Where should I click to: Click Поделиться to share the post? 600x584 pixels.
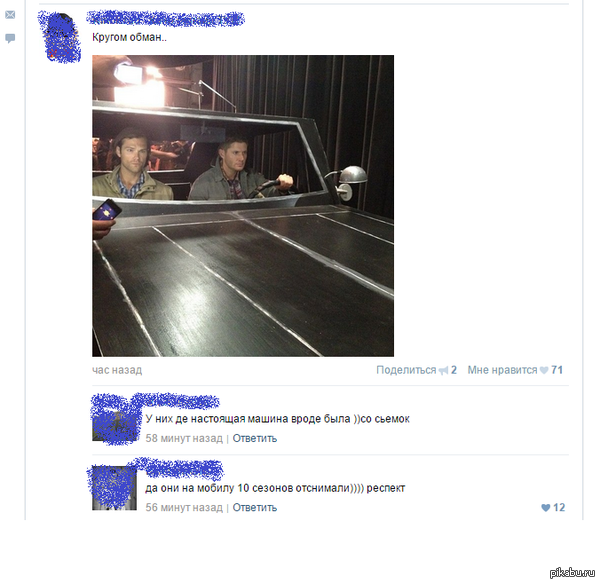point(406,370)
